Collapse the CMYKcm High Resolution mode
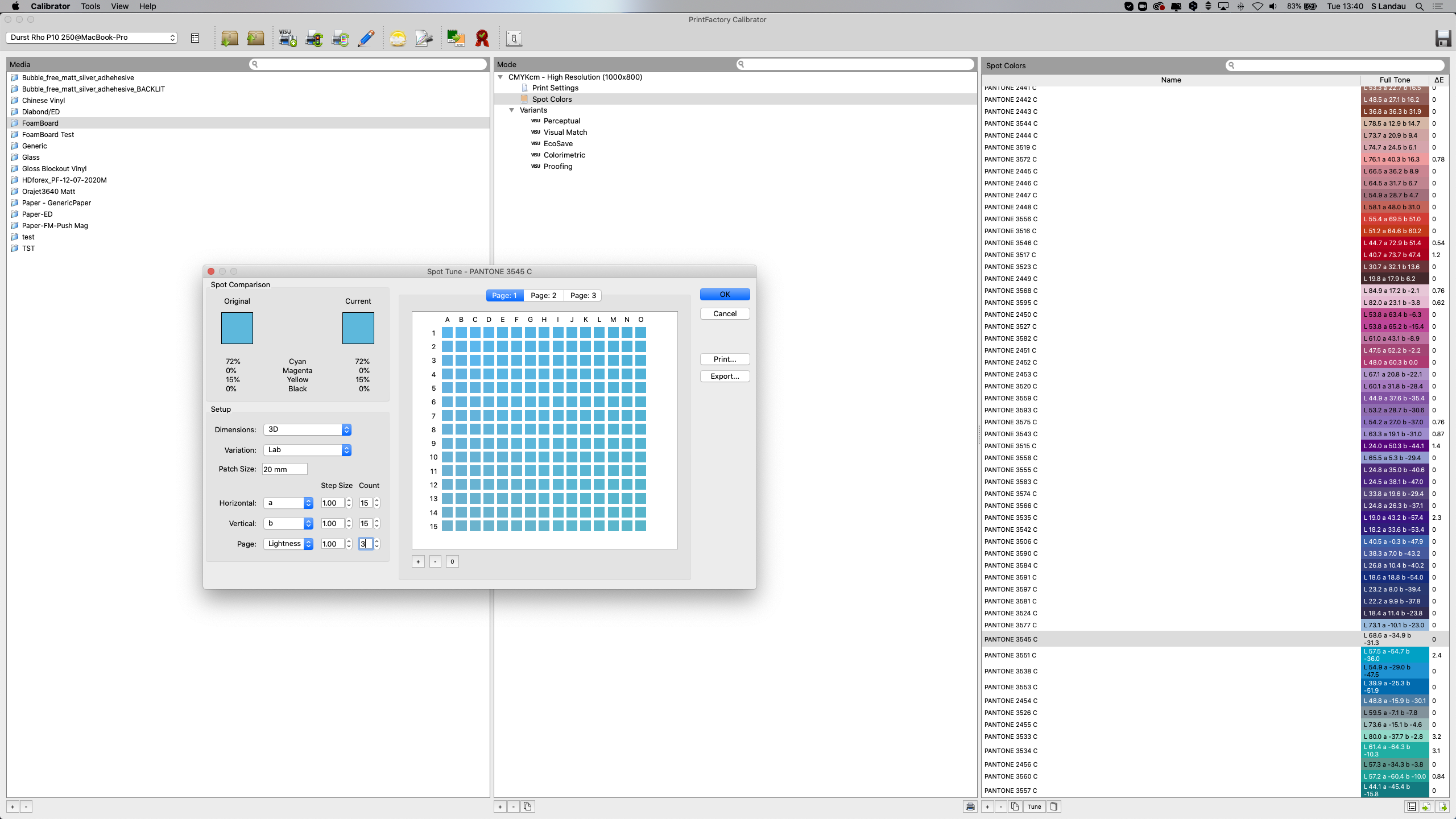Viewport: 1456px width, 819px height. coord(500,77)
